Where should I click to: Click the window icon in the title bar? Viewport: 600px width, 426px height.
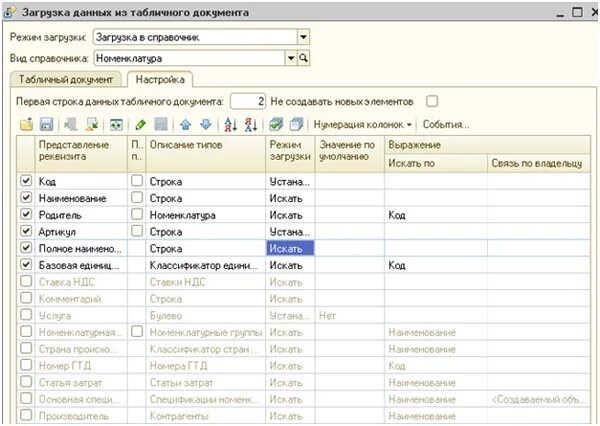pyautogui.click(x=10, y=12)
